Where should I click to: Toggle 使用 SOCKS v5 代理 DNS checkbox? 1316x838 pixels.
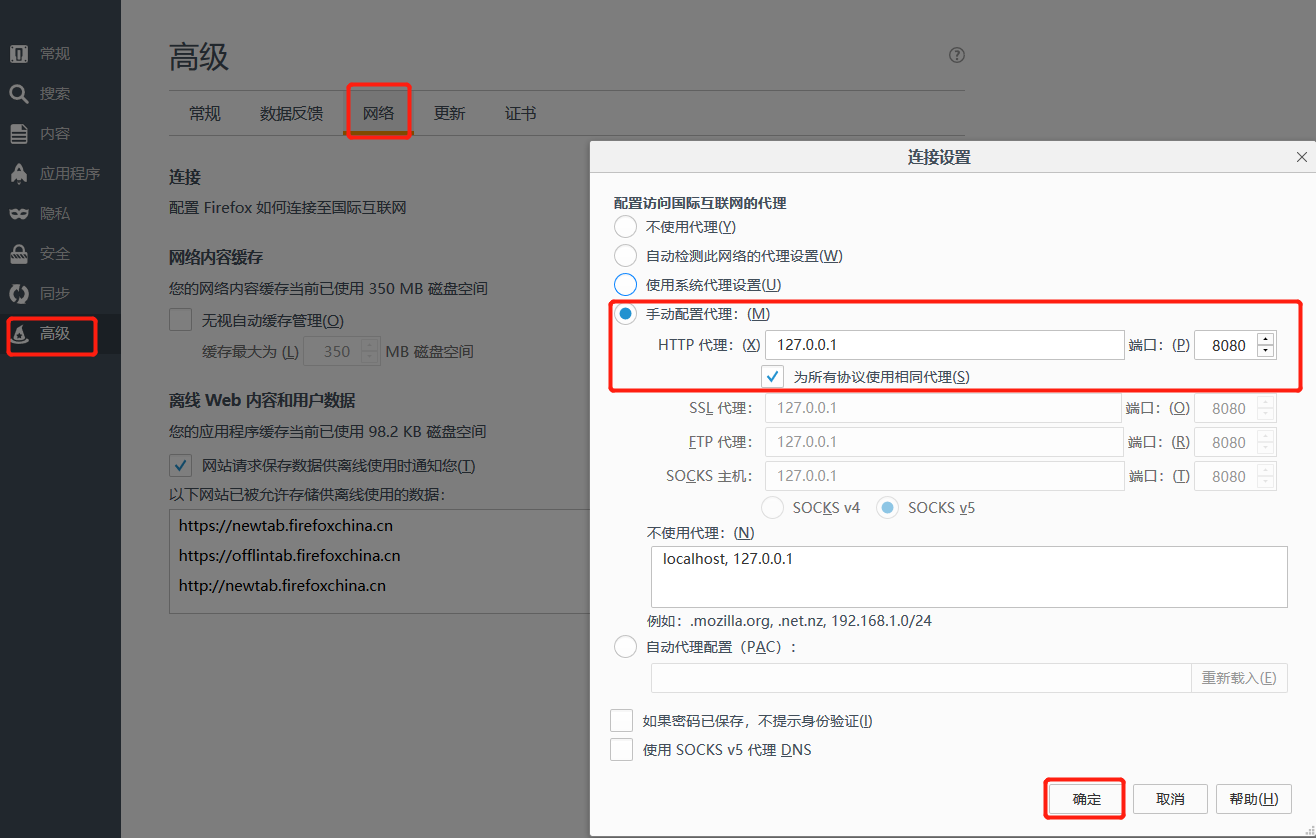[x=622, y=750]
